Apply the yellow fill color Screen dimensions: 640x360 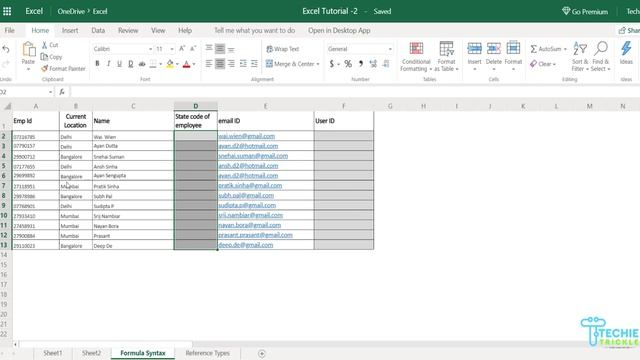tap(170, 64)
